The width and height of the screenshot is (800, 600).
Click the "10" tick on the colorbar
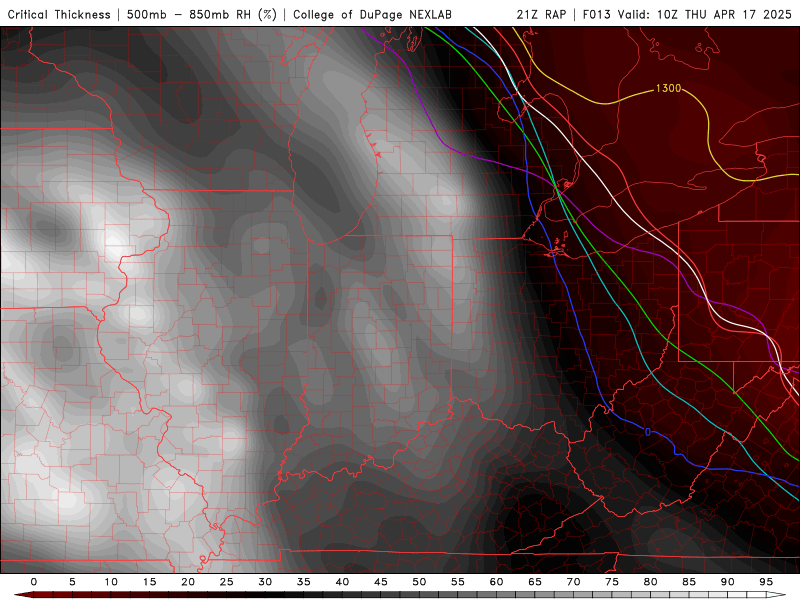coord(111,582)
